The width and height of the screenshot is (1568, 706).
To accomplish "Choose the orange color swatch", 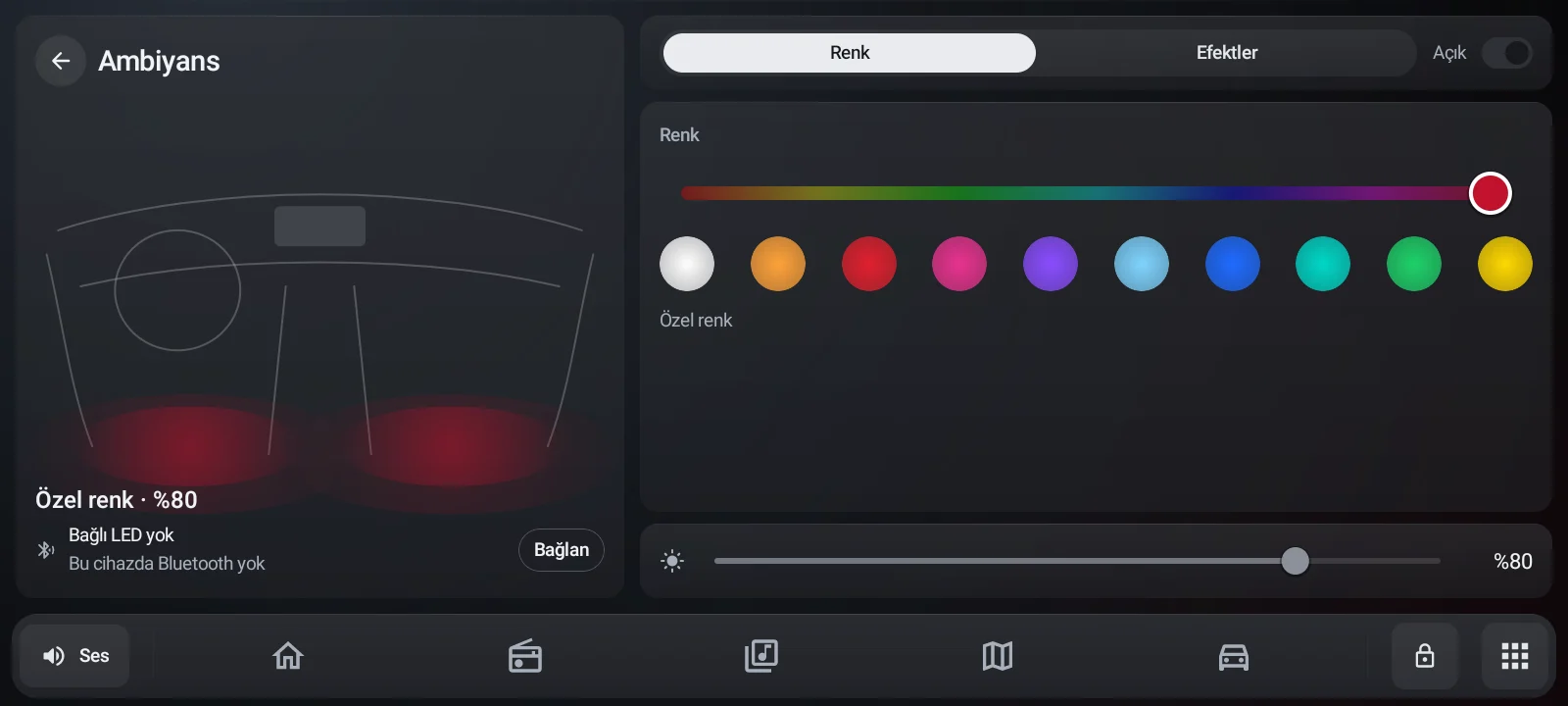I will (x=778, y=264).
